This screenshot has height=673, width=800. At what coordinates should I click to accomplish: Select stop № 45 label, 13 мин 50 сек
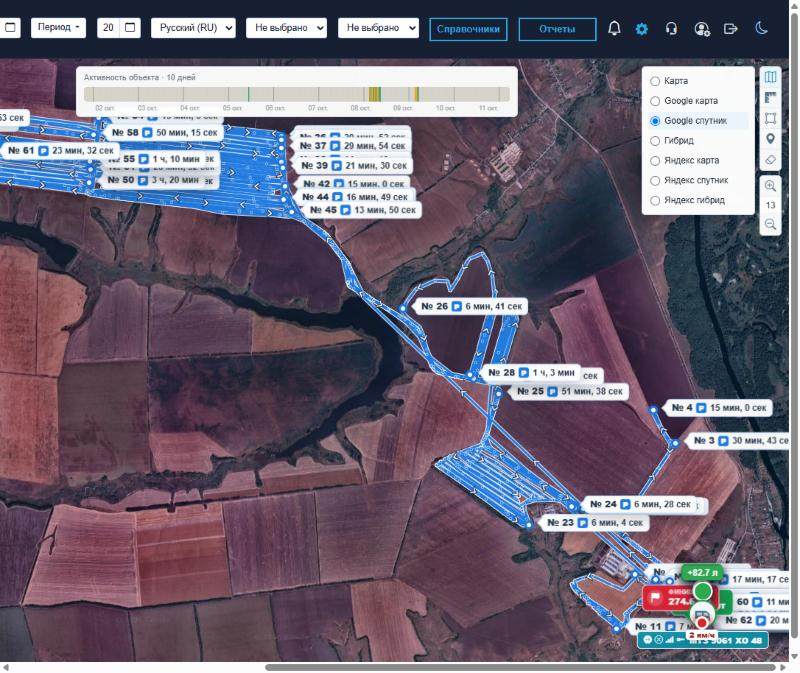362,210
